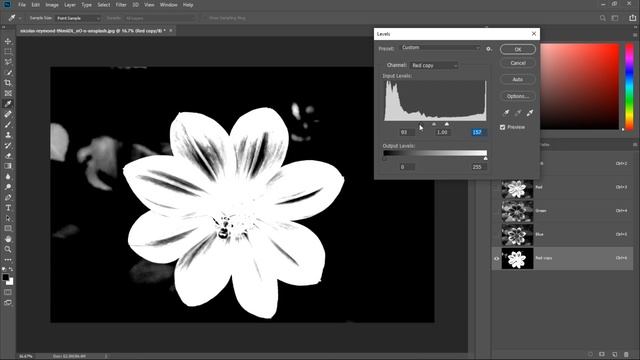Swap foreground and background colors

[11, 269]
